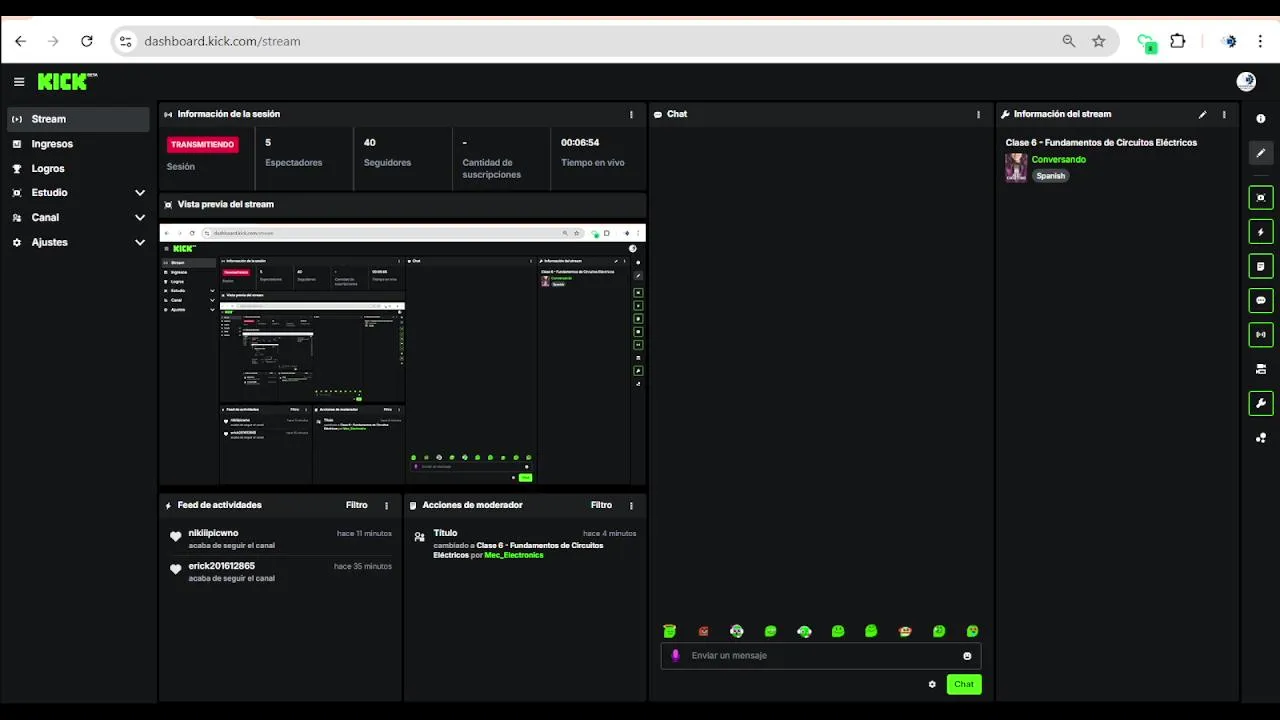Click the browser address bar URL
Screen dimensions: 1280x720
[x=222, y=41]
